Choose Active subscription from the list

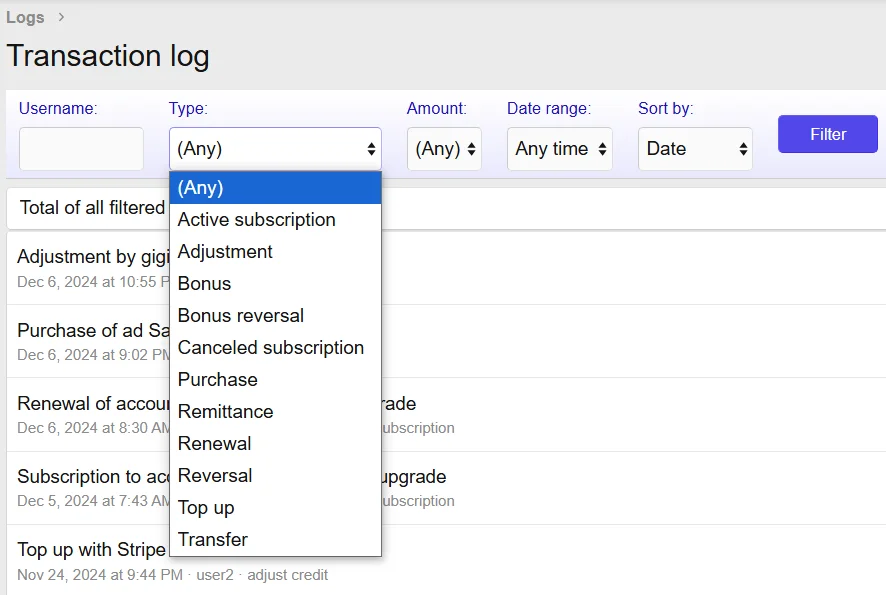(x=257, y=220)
